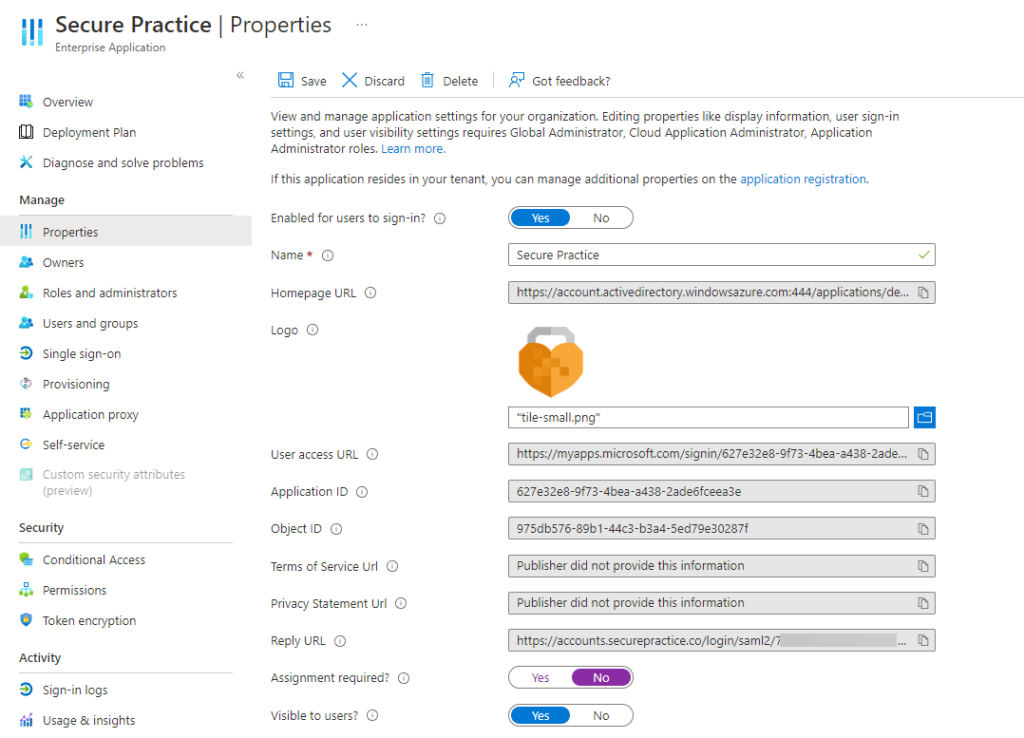1024x738 pixels.
Task: Follow the Learn more link
Action: click(412, 149)
